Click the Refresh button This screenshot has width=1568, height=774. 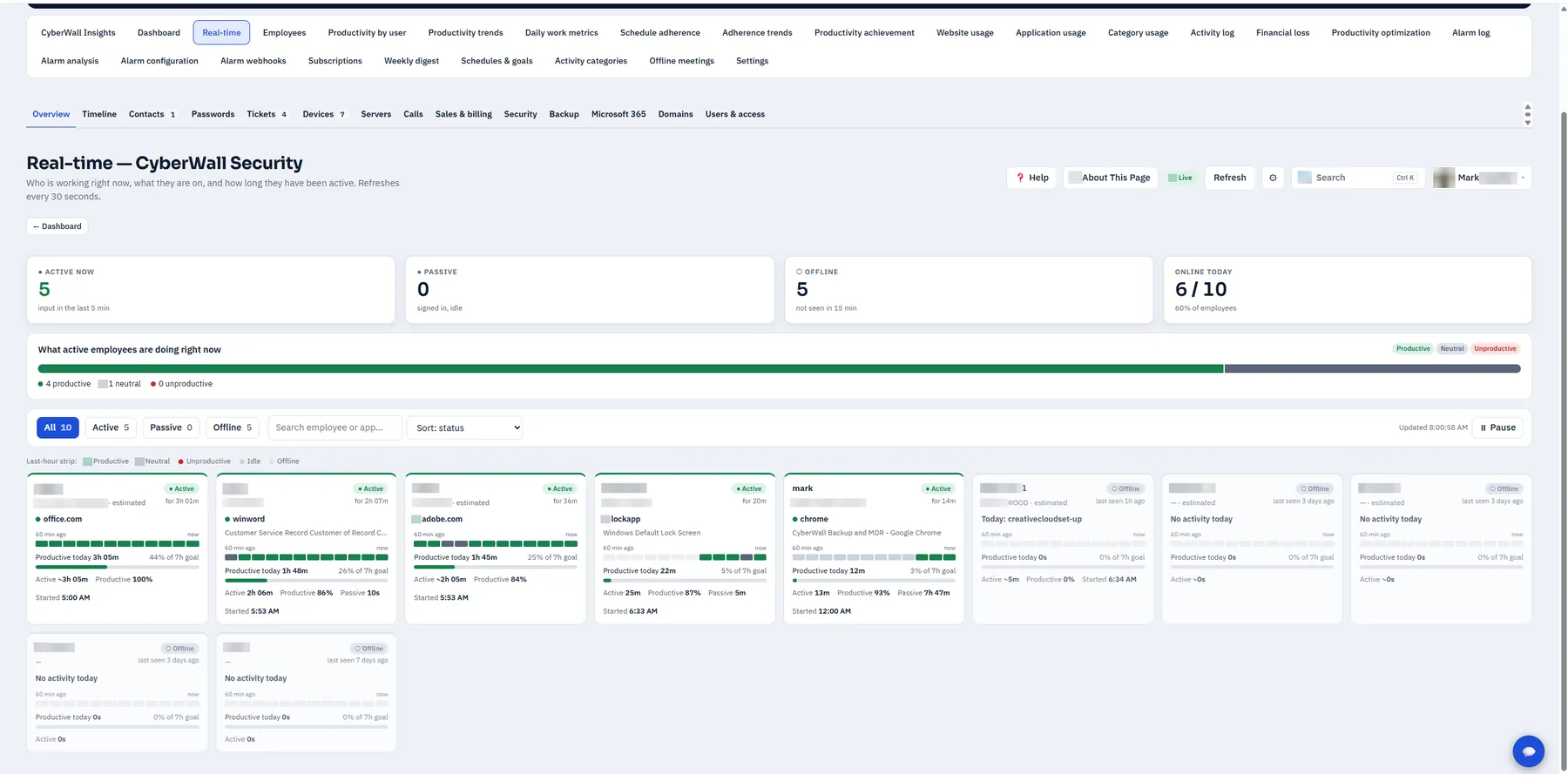pos(1229,178)
